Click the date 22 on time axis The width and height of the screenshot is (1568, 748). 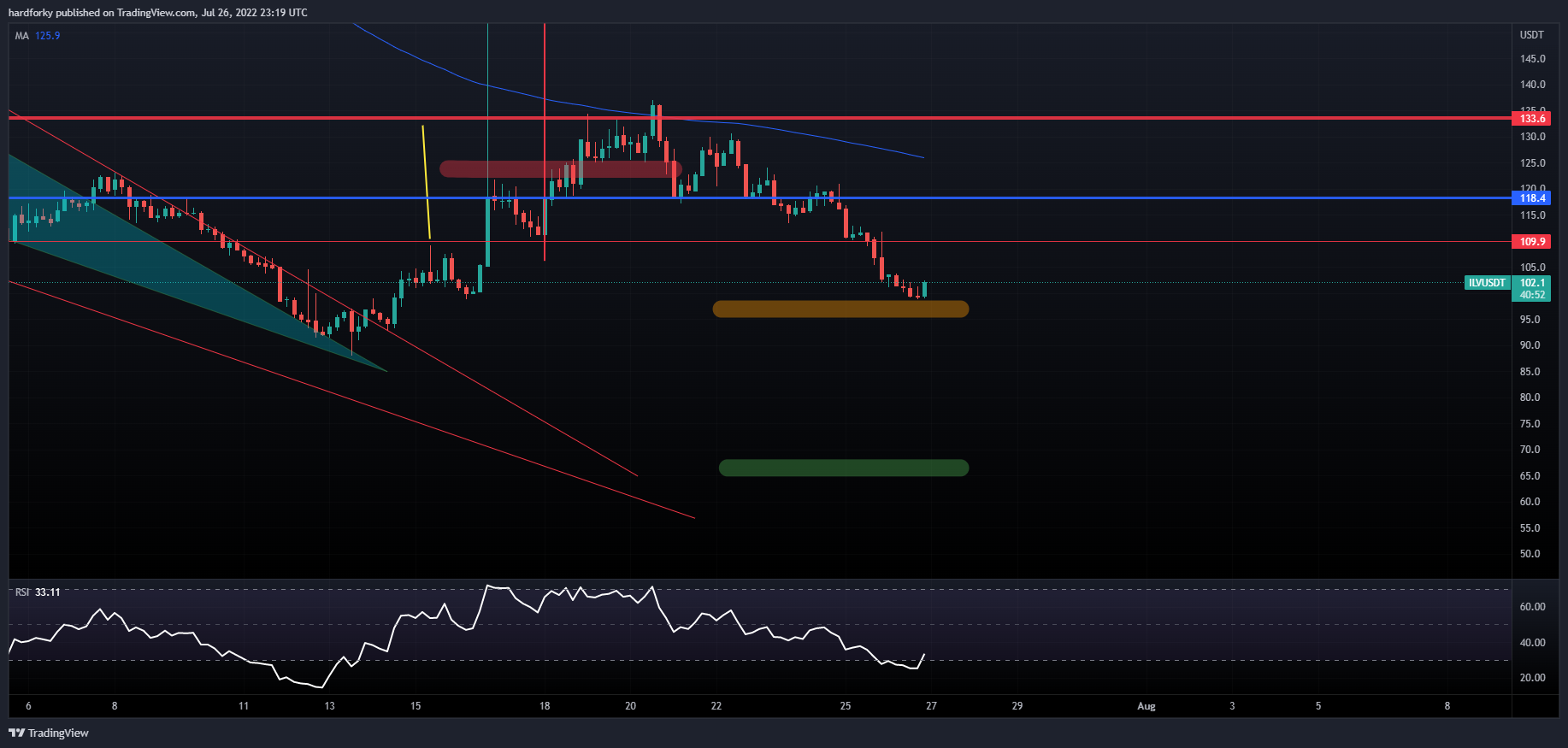pyautogui.click(x=716, y=706)
